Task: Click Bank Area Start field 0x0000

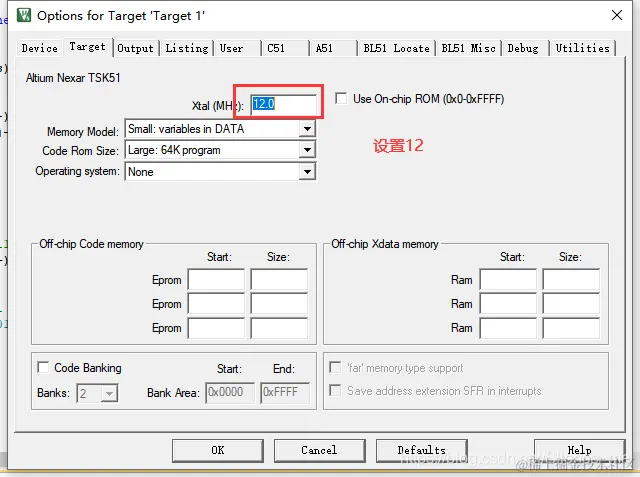Action: click(x=230, y=393)
